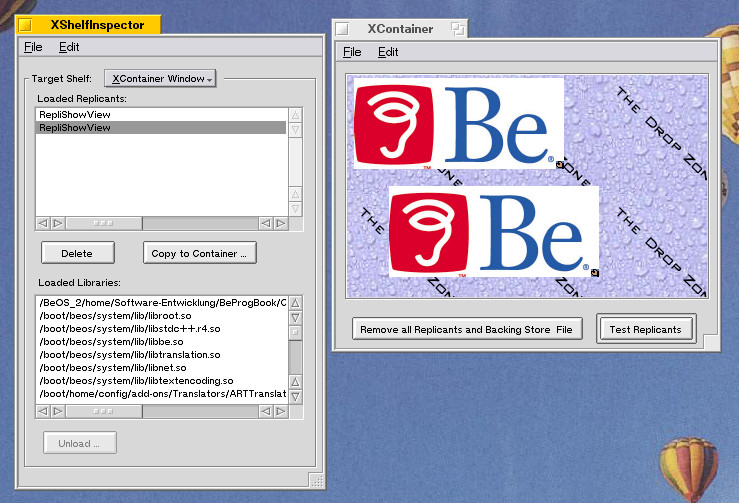Click the Unload button

point(80,443)
